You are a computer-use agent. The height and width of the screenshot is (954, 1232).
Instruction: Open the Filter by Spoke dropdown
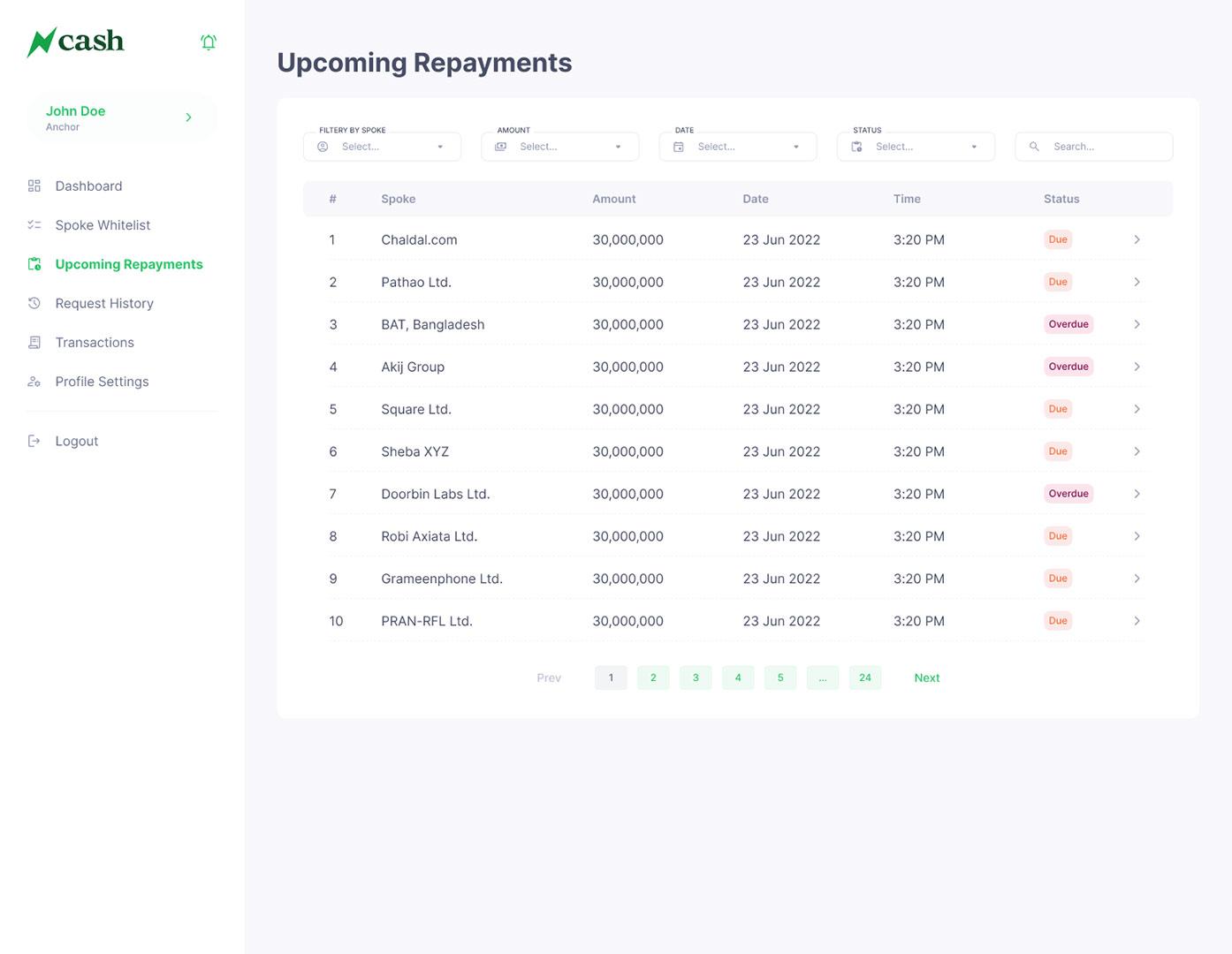382,147
